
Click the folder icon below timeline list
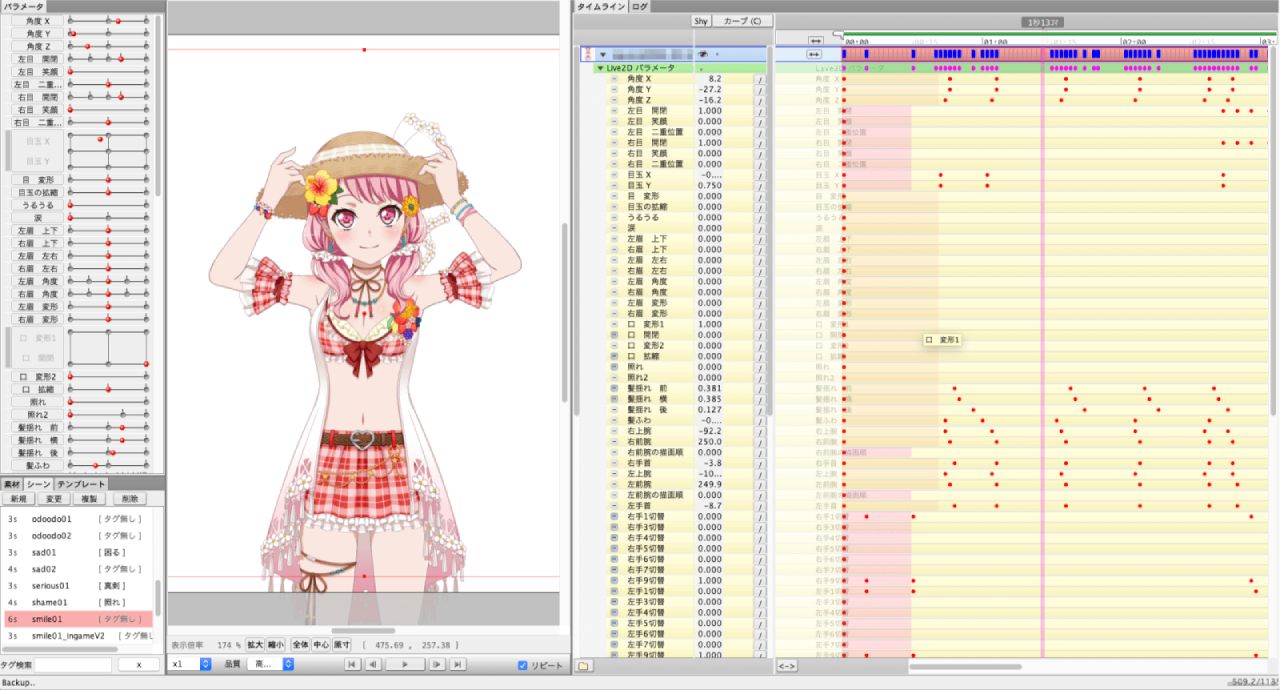(584, 665)
